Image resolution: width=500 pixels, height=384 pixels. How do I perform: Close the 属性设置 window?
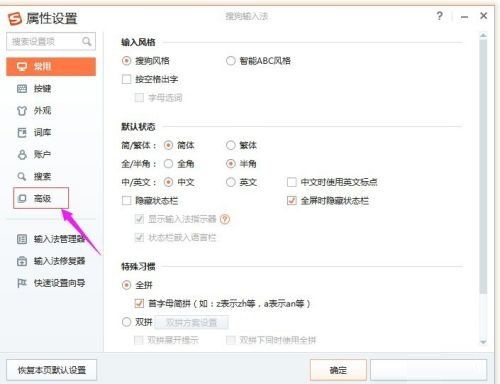(x=483, y=16)
